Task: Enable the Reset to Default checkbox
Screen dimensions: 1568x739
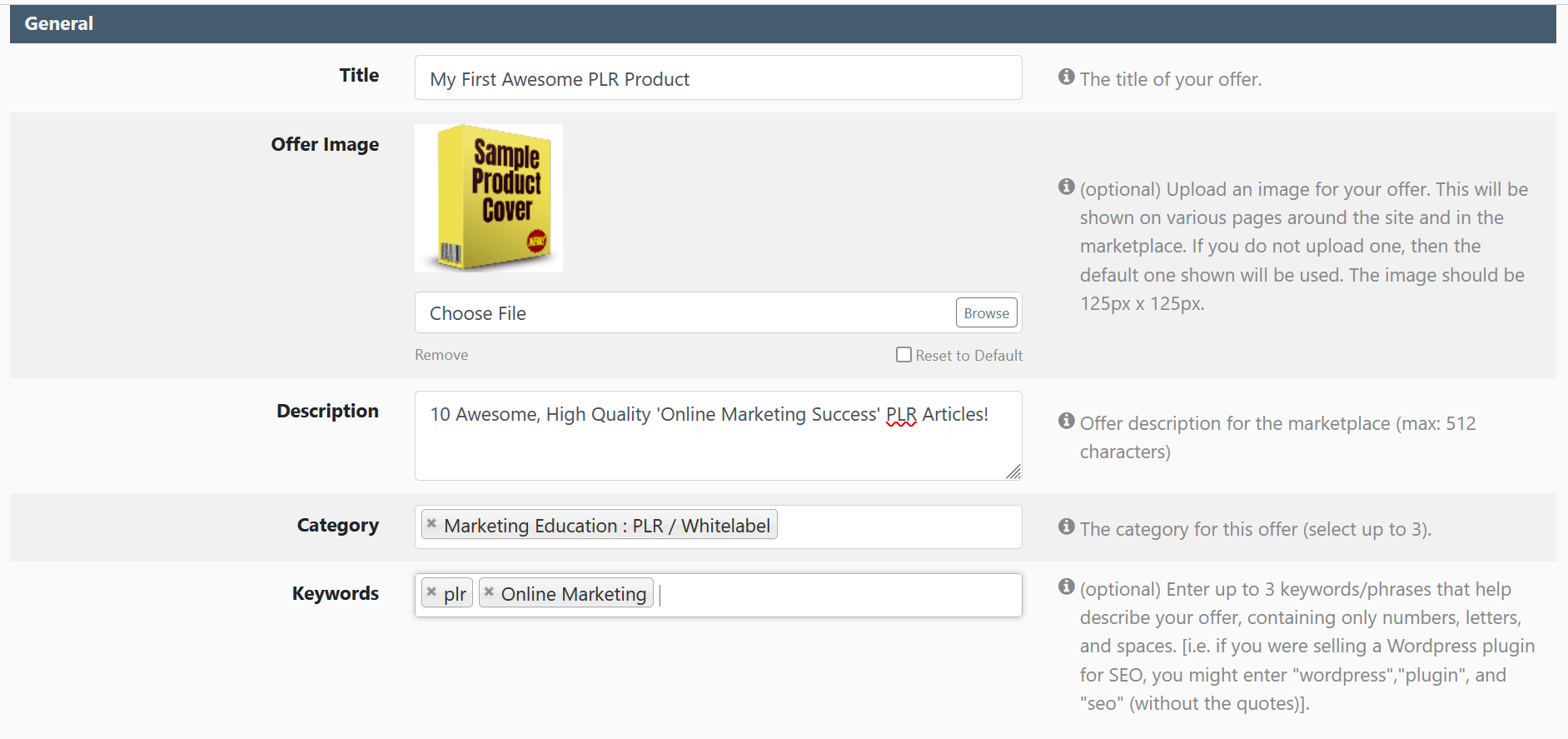Action: (x=903, y=355)
